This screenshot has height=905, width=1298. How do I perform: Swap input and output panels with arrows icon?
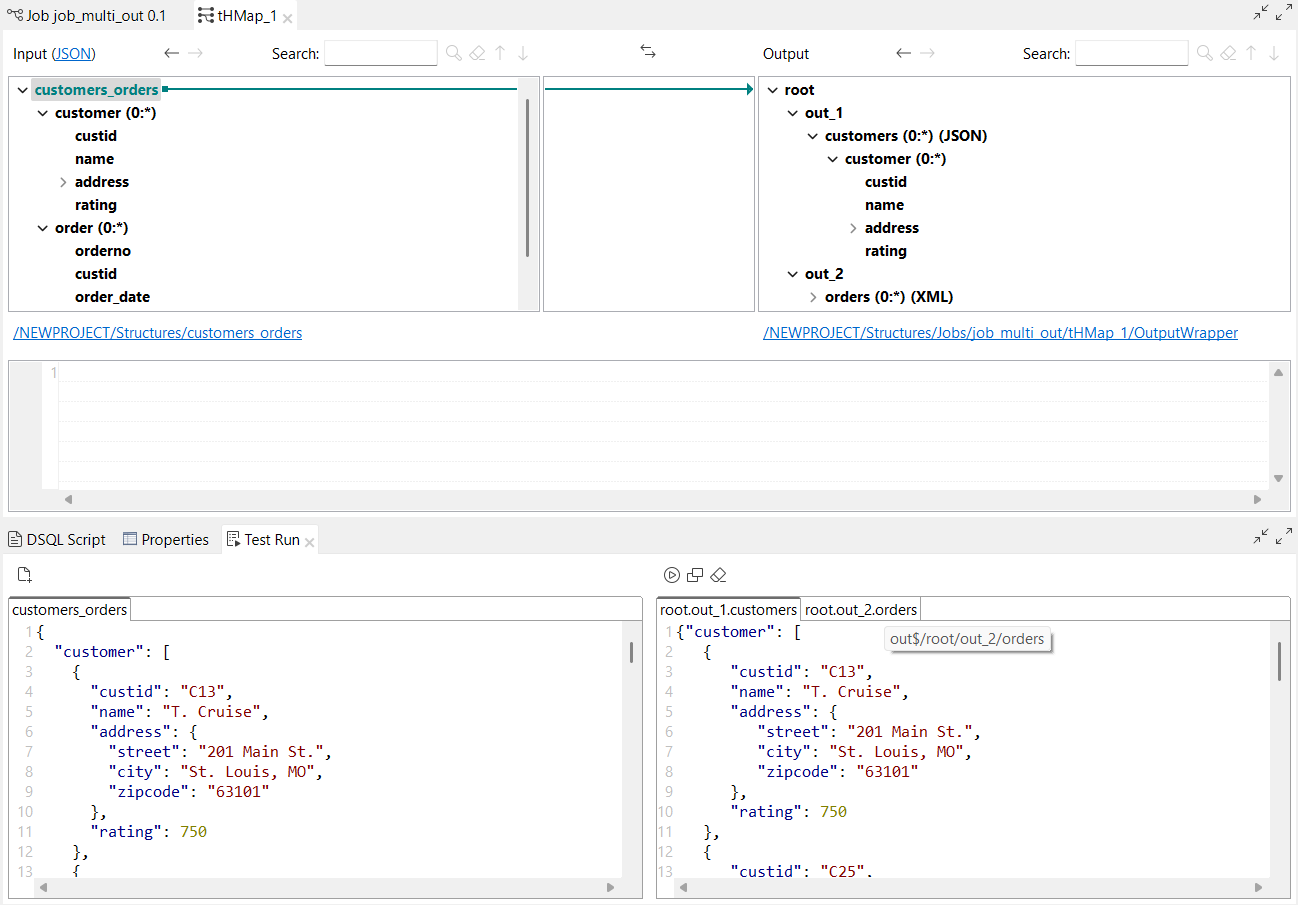click(x=648, y=51)
